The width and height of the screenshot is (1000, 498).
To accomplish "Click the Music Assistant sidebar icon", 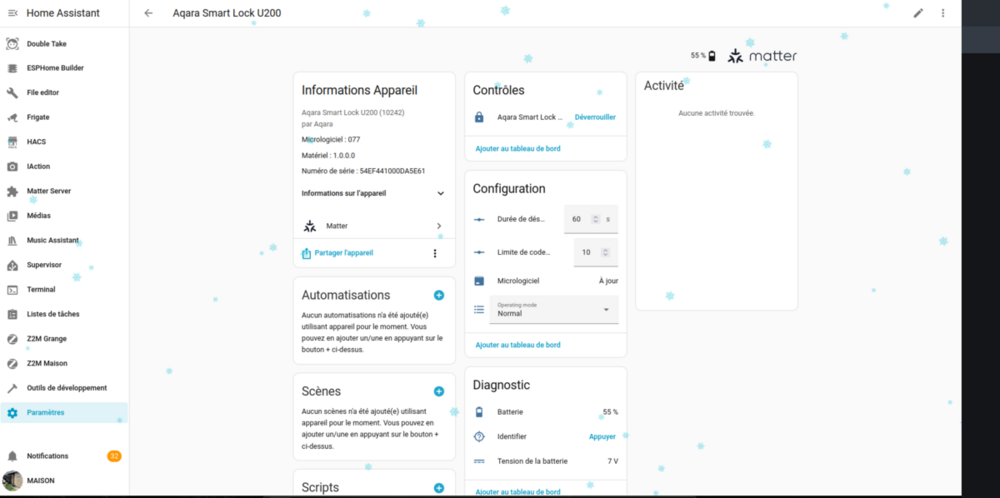I will (x=12, y=240).
